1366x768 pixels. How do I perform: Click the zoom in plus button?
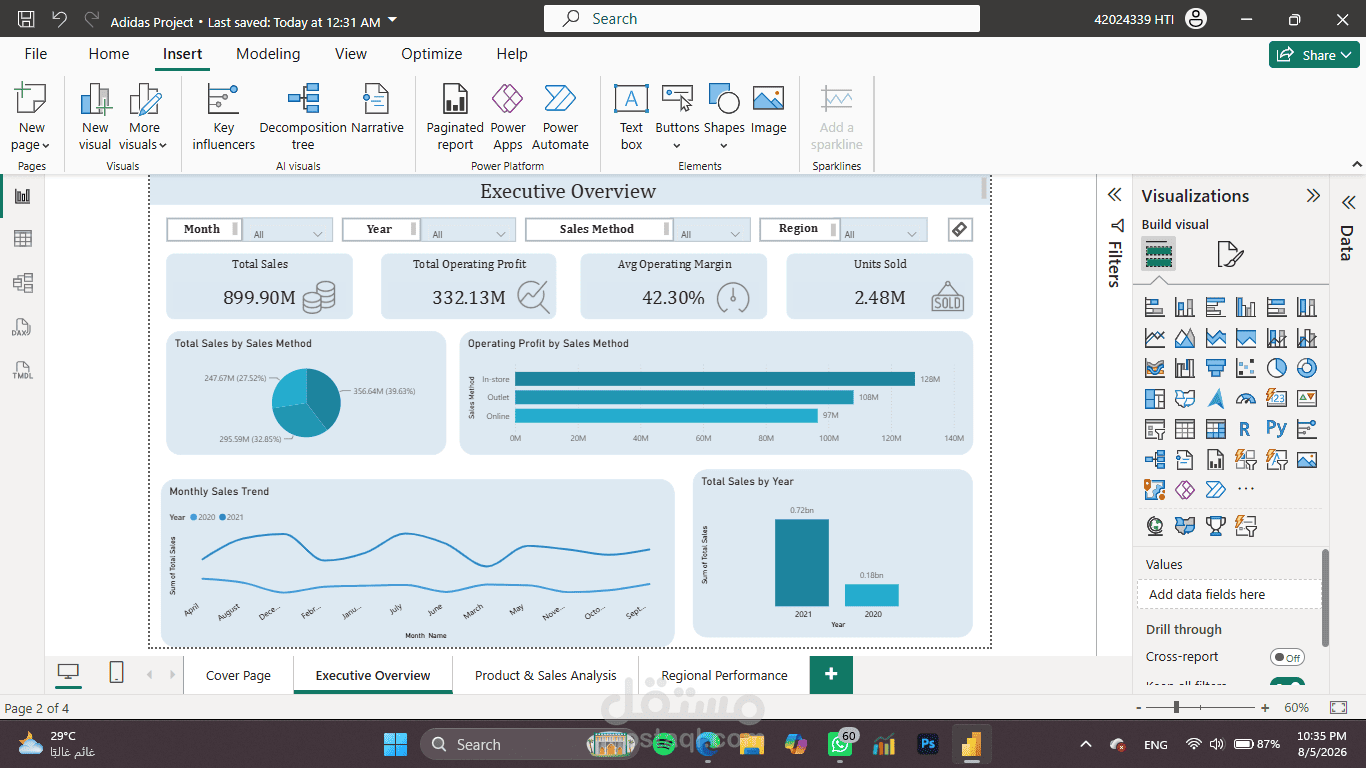[x=1265, y=708]
